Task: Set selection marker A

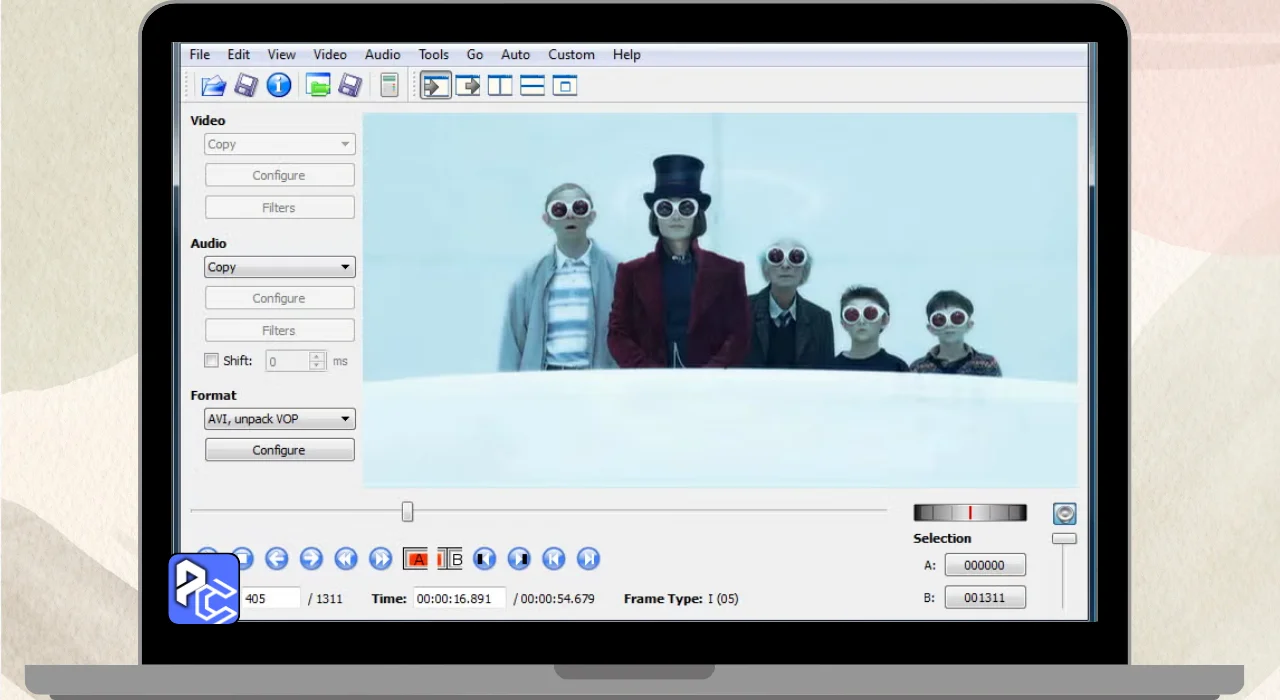Action: click(416, 559)
